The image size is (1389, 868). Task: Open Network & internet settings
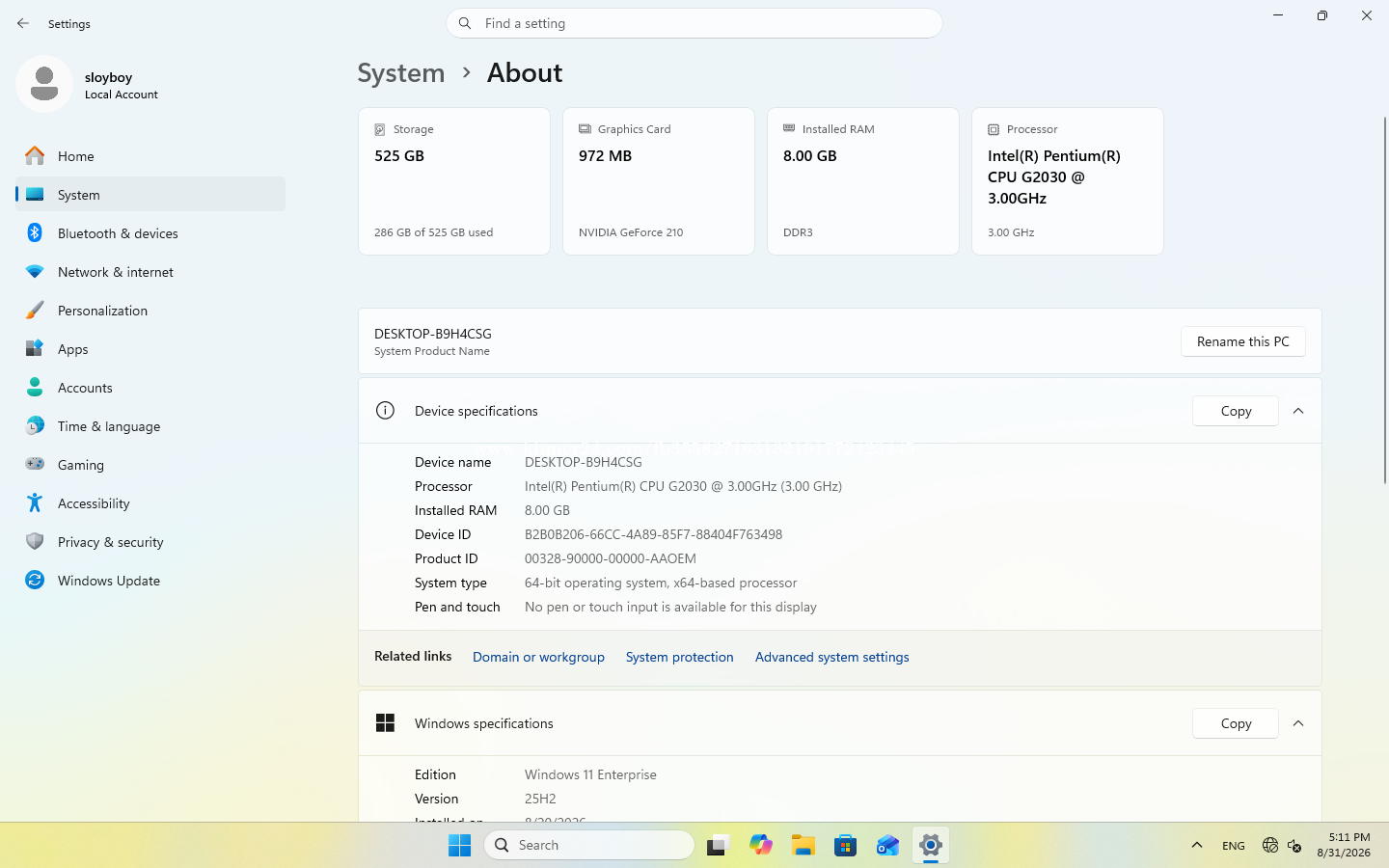pyautogui.click(x=150, y=272)
